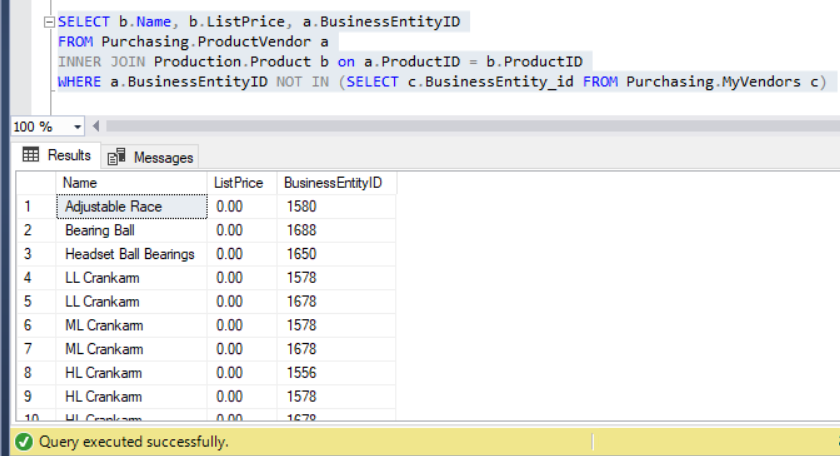Click the WHERE keyword in the query
This screenshot has width=840, height=456.
point(79,81)
